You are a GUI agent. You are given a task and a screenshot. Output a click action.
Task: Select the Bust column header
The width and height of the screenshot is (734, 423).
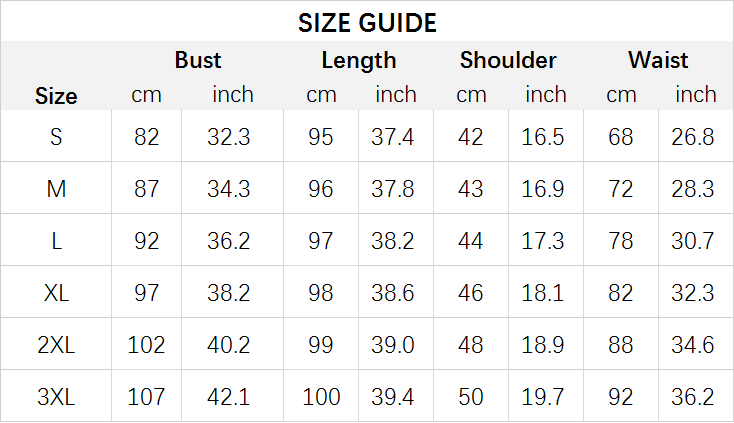[197, 60]
